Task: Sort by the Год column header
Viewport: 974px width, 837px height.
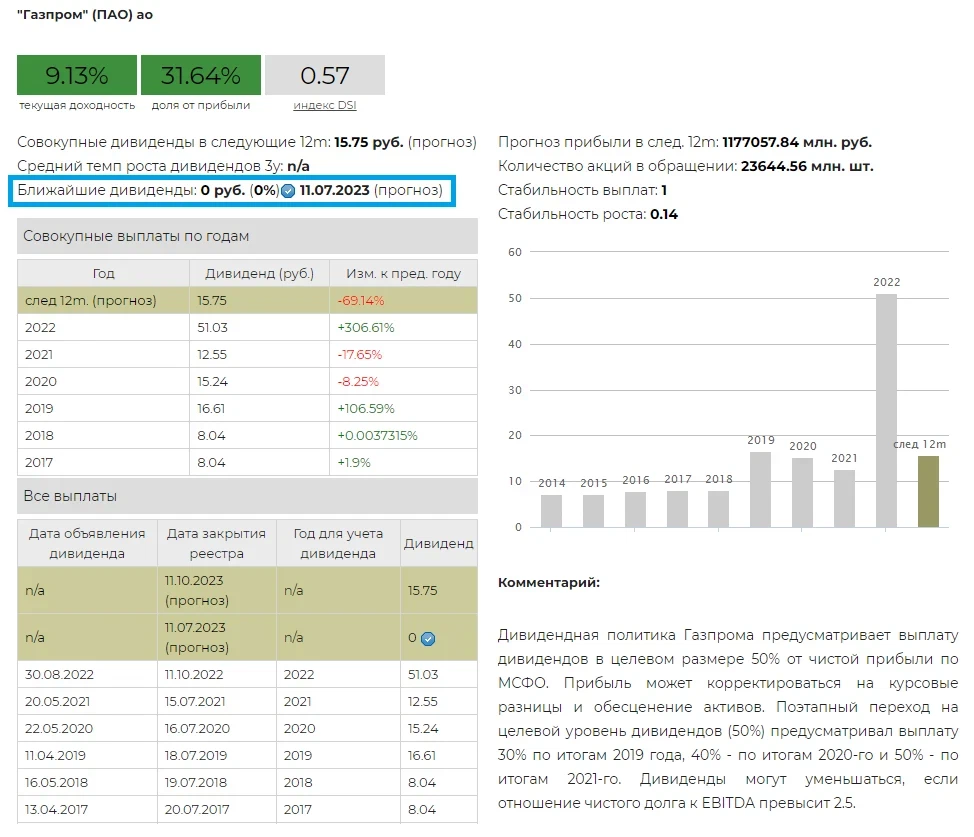Action: click(104, 273)
